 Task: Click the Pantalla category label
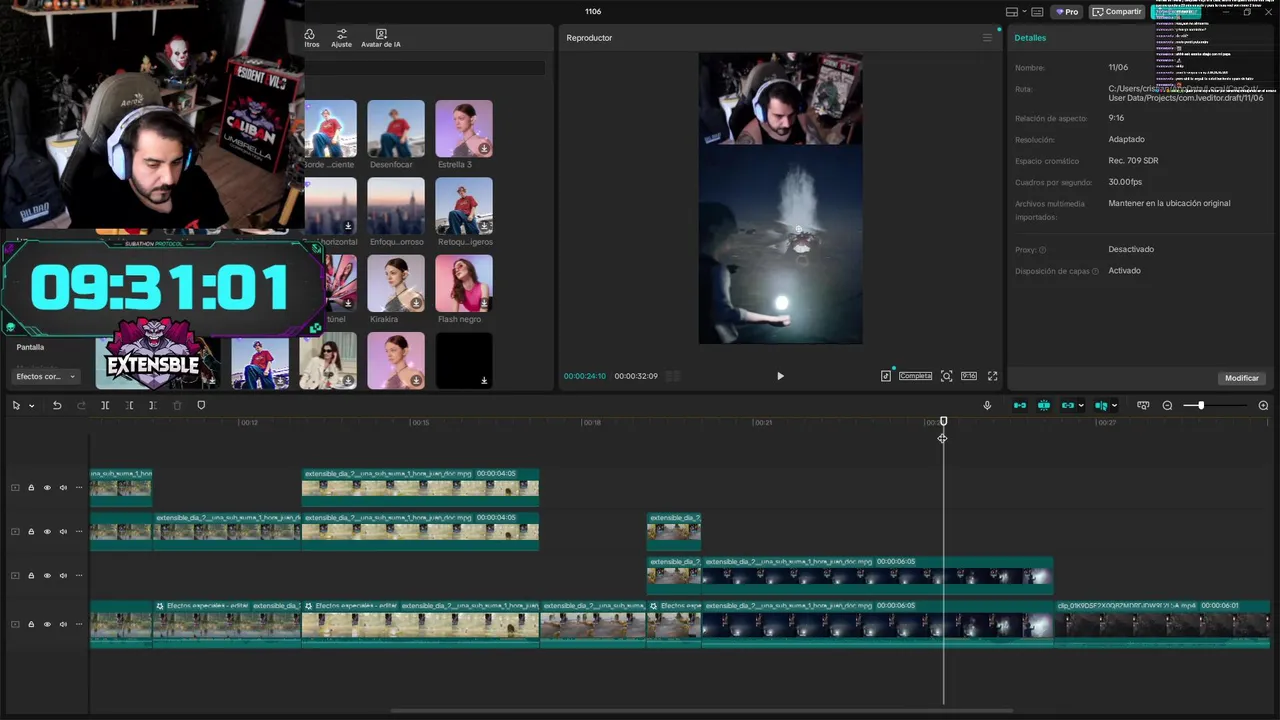pyautogui.click(x=30, y=347)
